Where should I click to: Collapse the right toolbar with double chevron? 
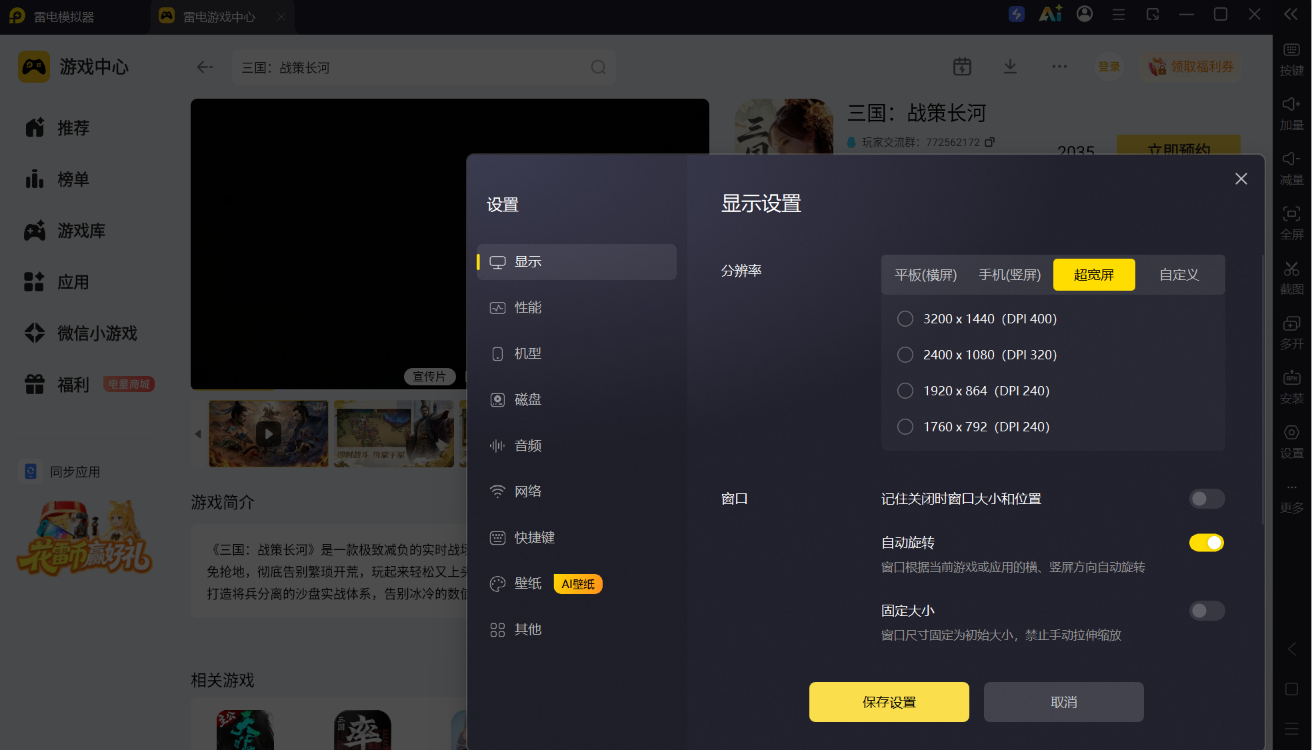pyautogui.click(x=1289, y=14)
